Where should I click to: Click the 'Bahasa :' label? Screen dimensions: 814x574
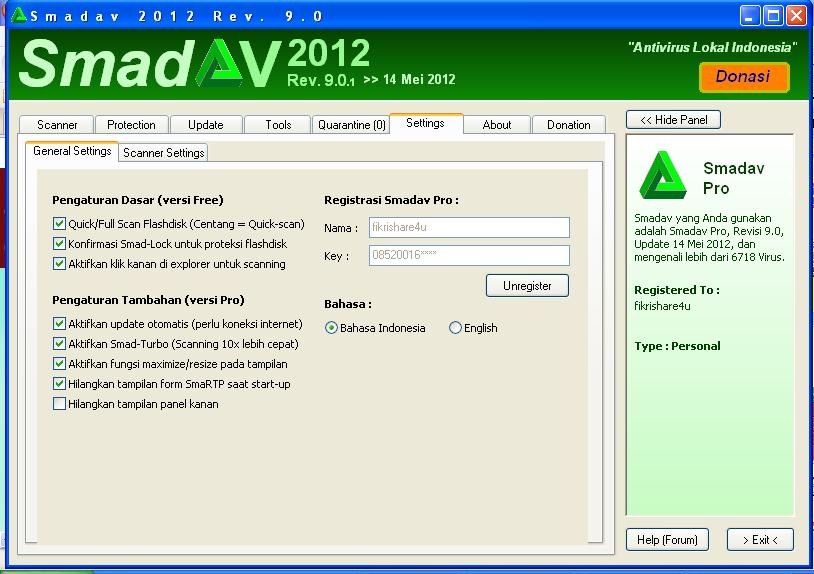348,304
